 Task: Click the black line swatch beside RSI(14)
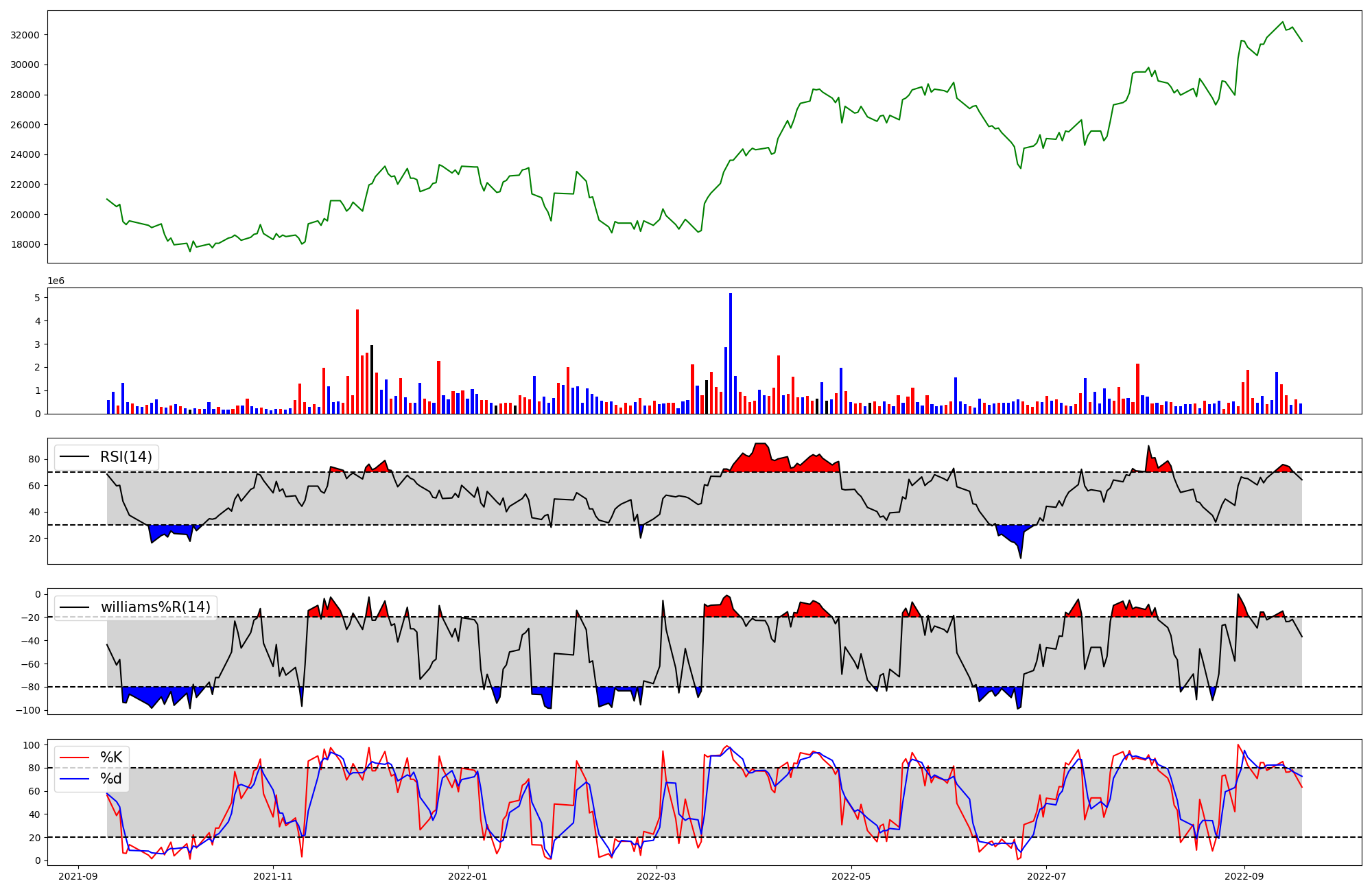click(x=75, y=457)
